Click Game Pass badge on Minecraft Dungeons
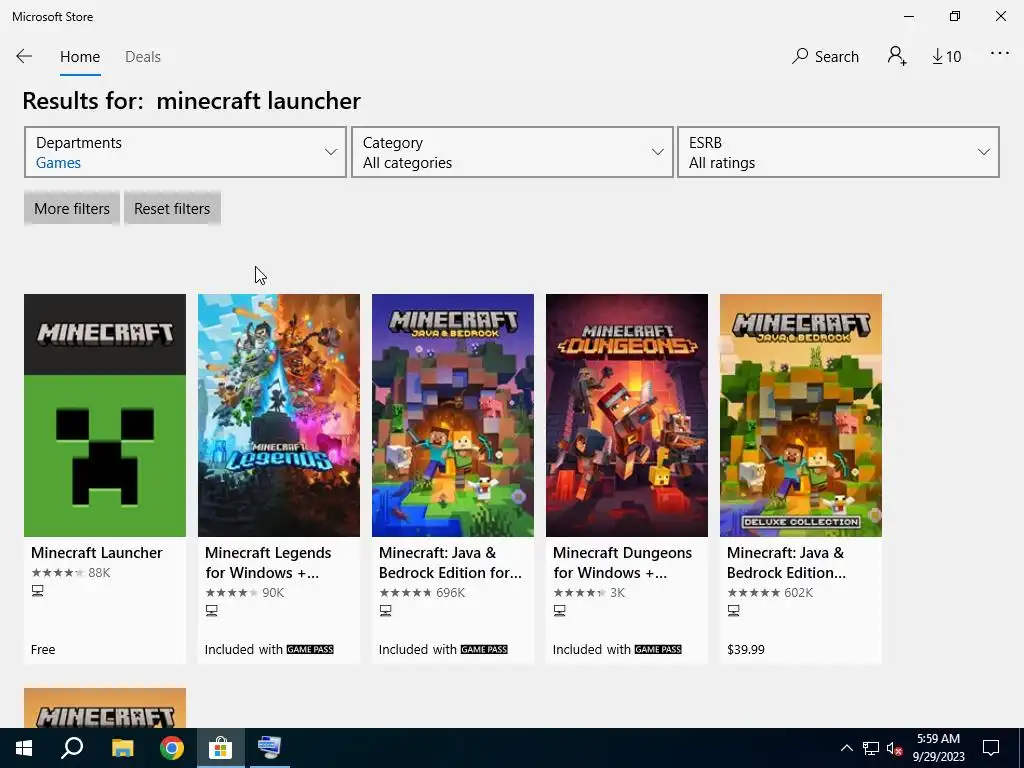The height and width of the screenshot is (768, 1024). click(658, 649)
